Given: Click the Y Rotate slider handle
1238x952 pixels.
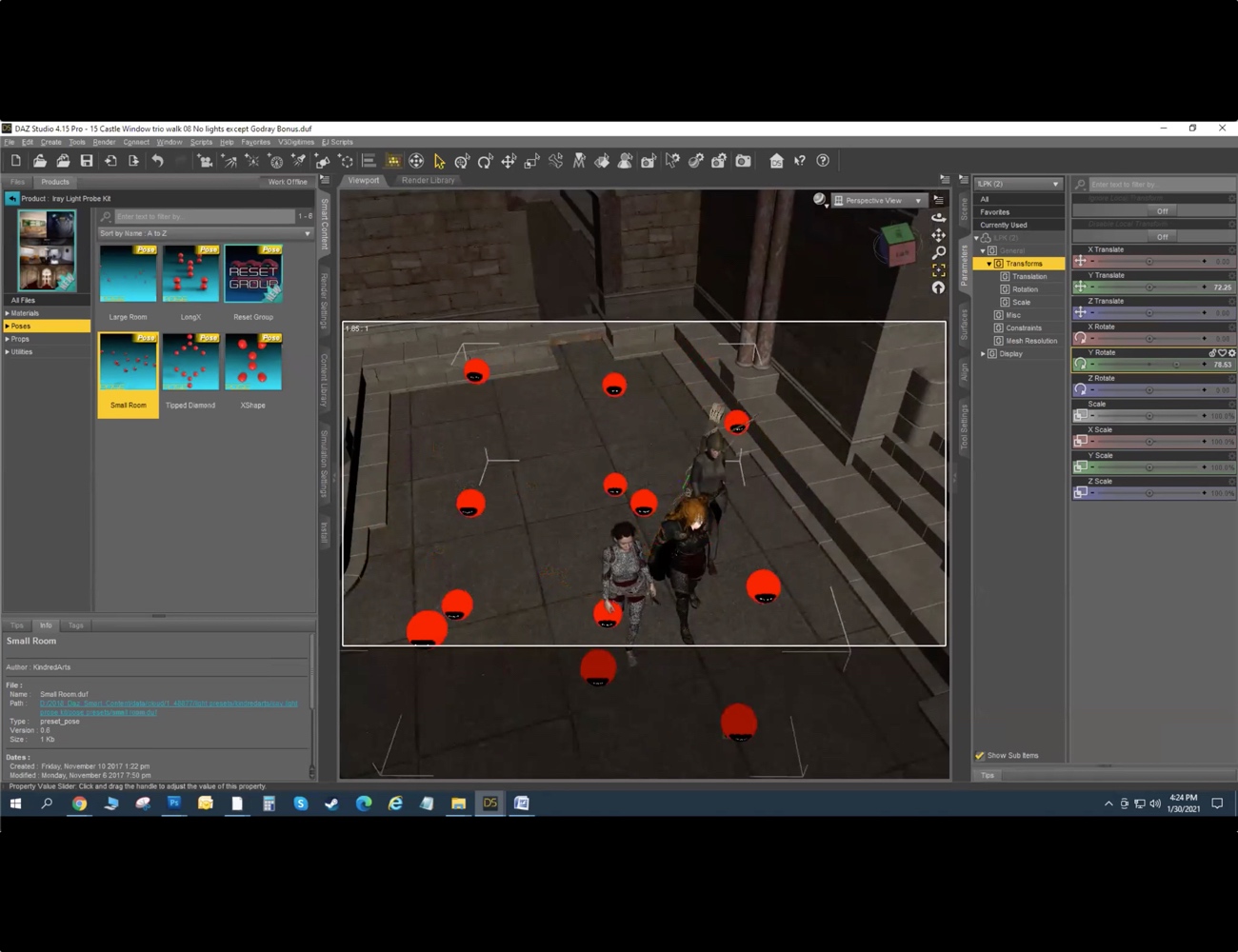Looking at the screenshot, I should pos(1177,364).
